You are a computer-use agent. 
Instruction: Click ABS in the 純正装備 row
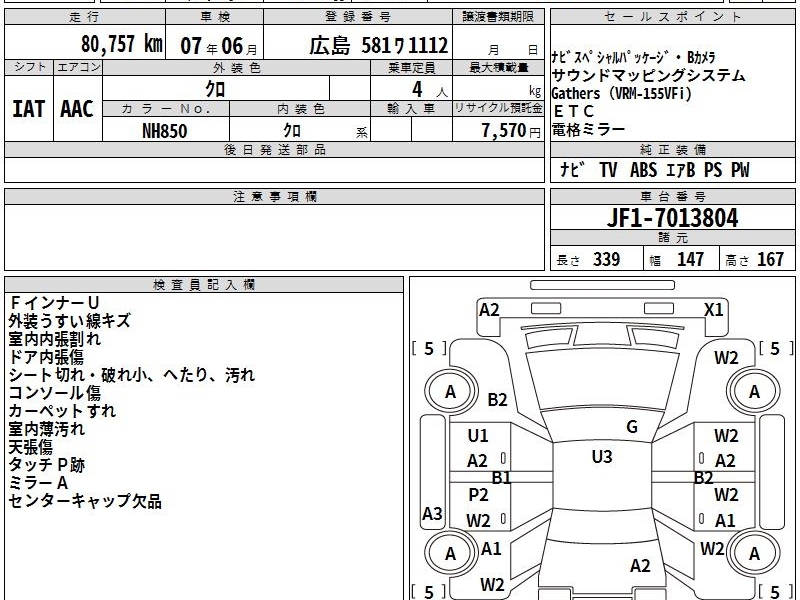pos(643,170)
